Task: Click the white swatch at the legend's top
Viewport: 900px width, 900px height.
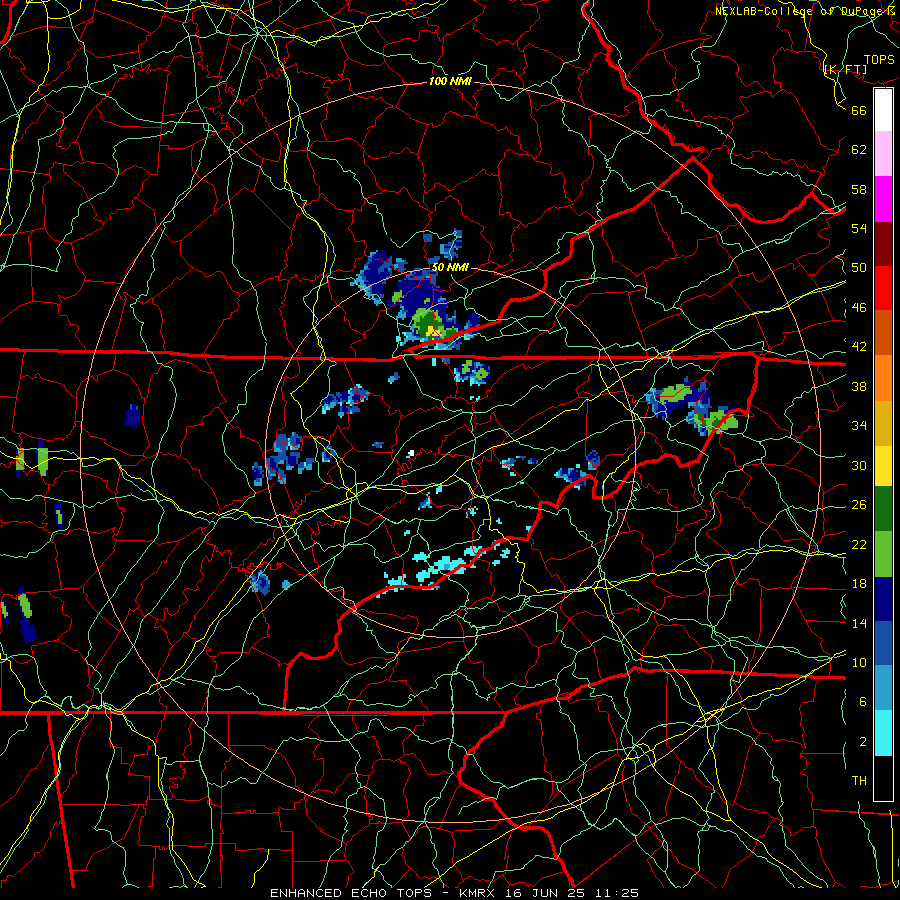Action: point(883,110)
